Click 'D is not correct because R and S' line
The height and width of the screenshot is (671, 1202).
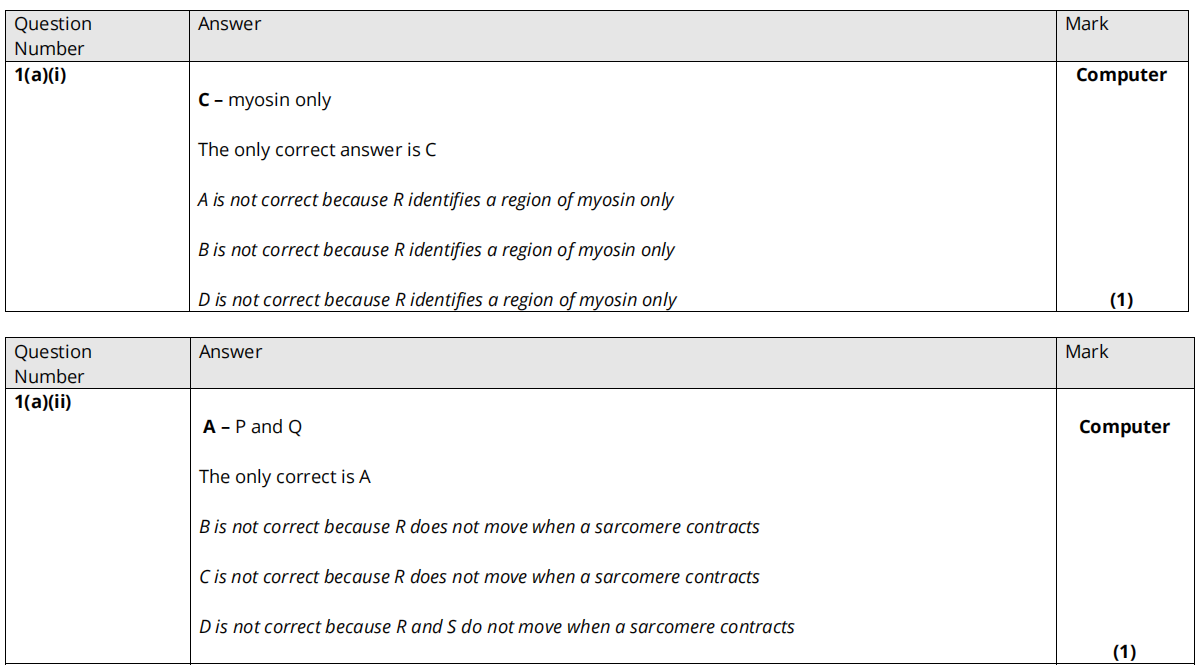[497, 627]
